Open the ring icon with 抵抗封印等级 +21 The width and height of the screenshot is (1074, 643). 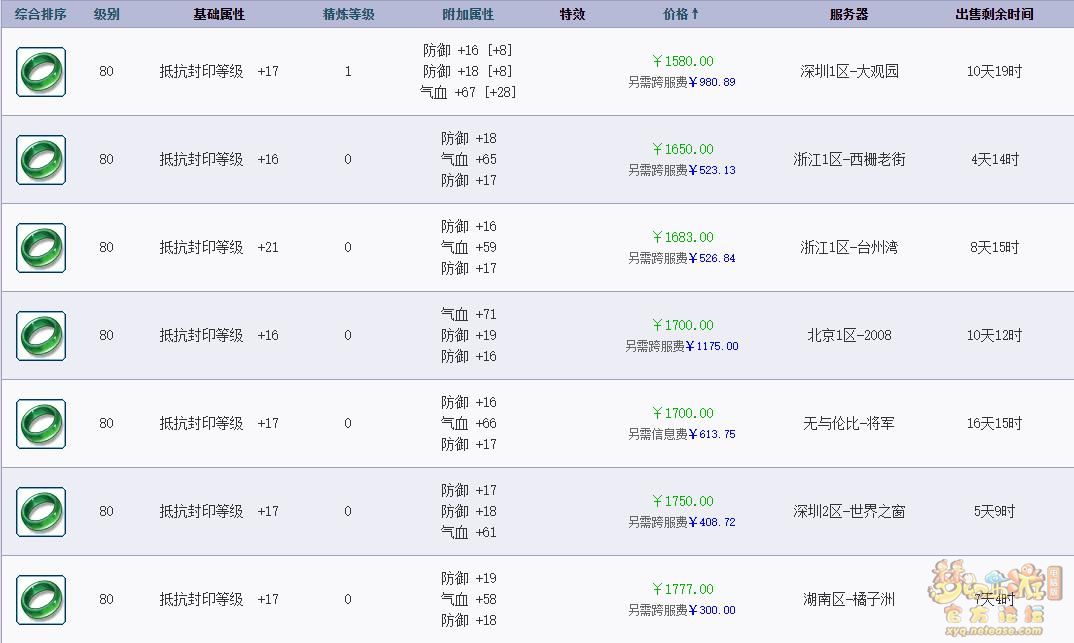pos(41,248)
